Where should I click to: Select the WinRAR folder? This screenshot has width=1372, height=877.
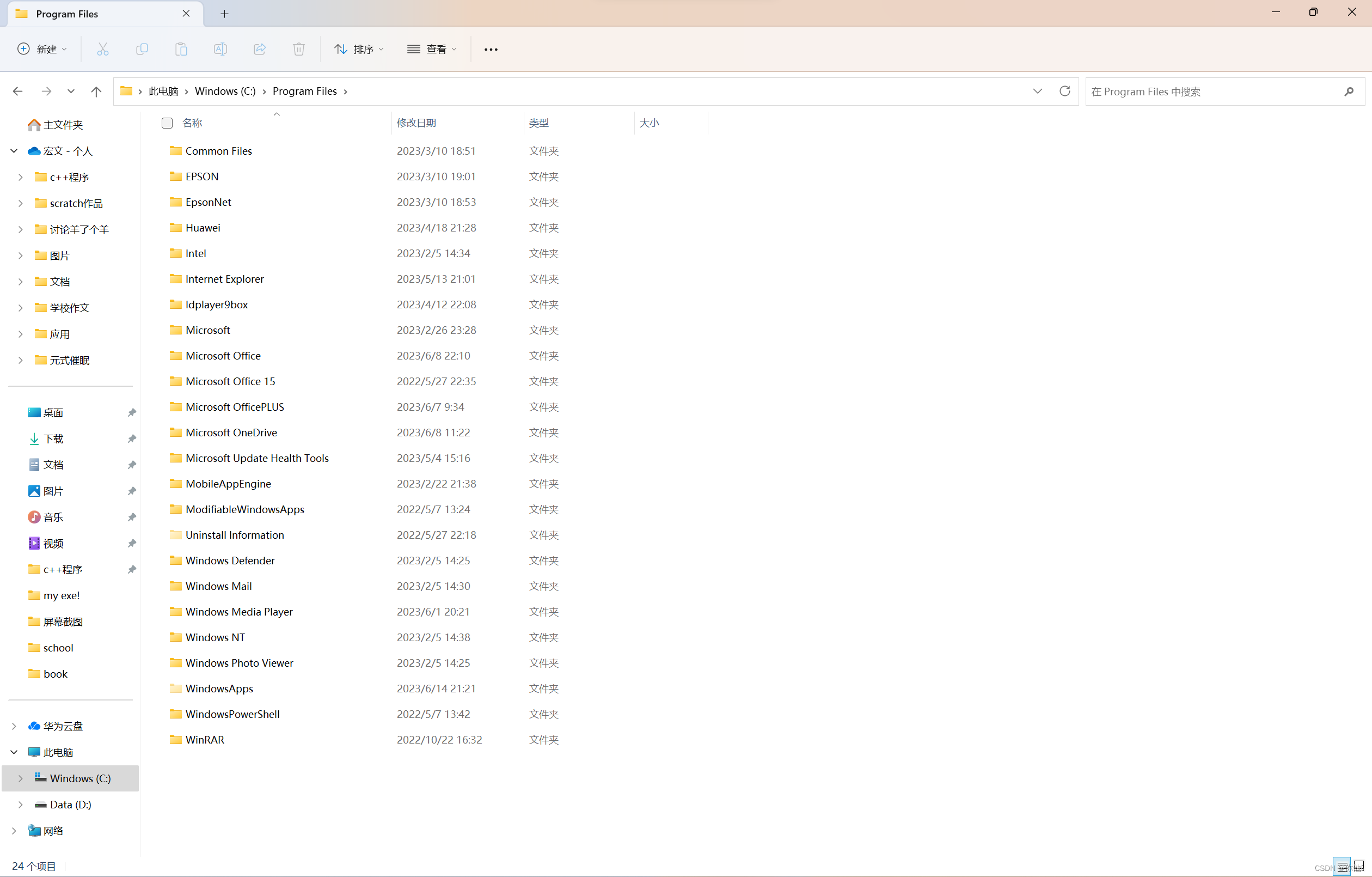point(205,740)
